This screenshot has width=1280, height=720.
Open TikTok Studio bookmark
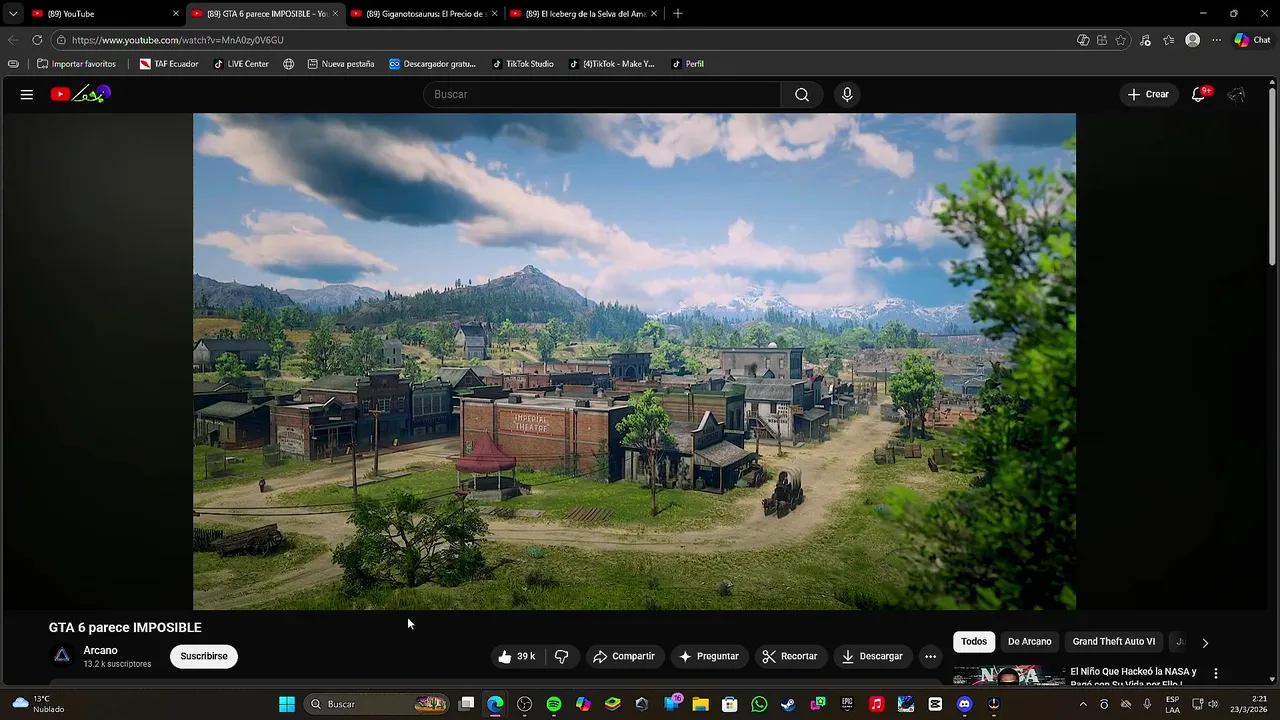pos(522,64)
